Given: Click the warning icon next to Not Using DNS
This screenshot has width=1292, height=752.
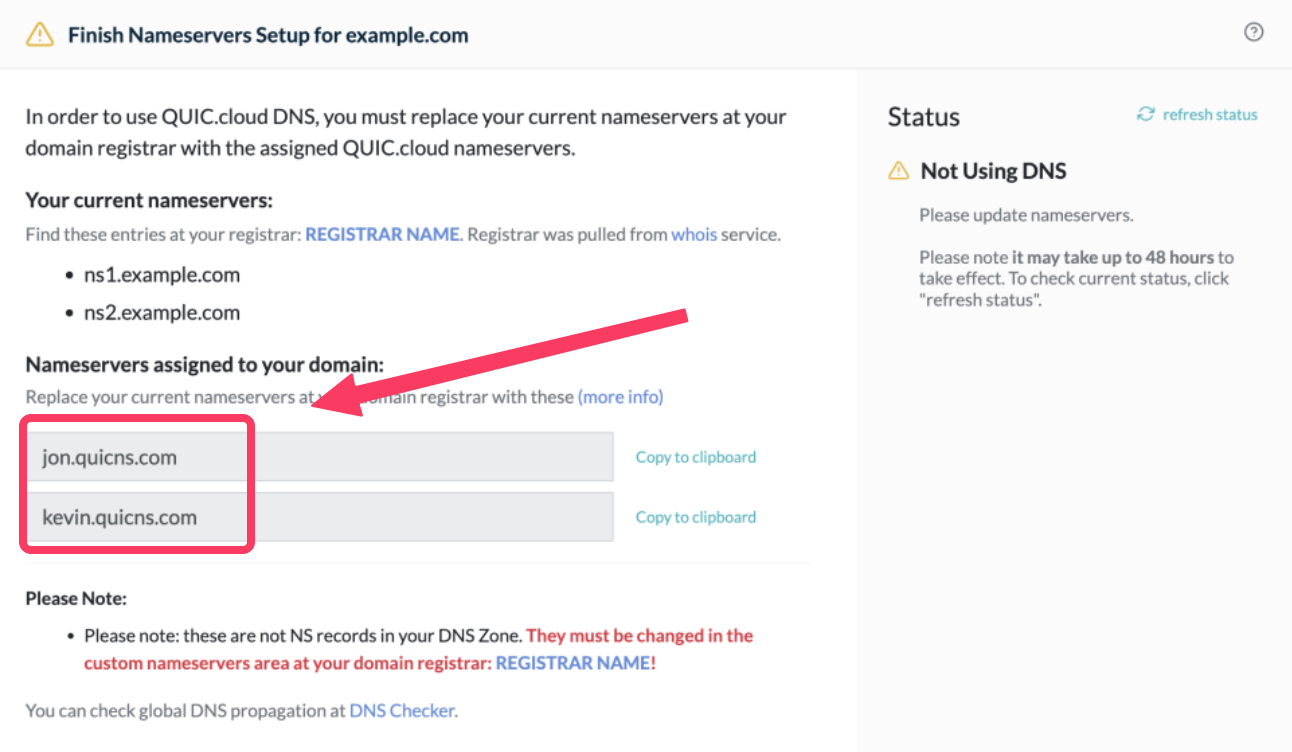Looking at the screenshot, I should click(x=899, y=171).
